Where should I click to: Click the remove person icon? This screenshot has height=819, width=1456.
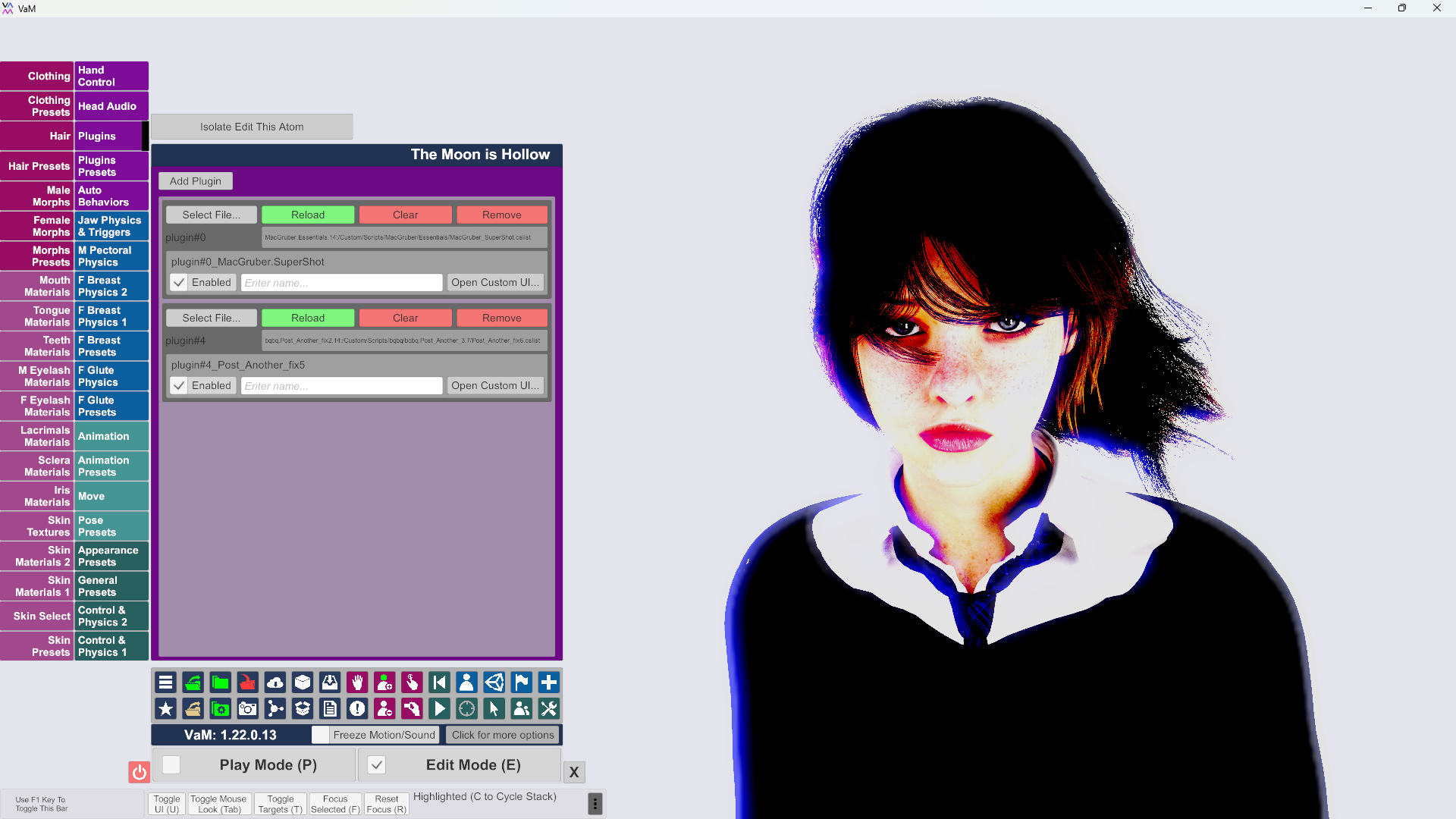point(384,709)
